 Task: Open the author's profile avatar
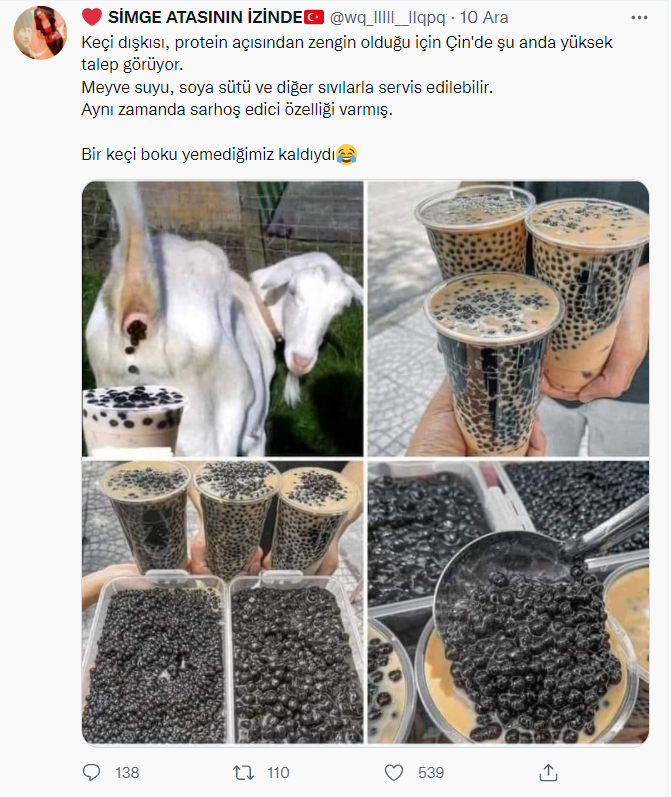[40, 33]
